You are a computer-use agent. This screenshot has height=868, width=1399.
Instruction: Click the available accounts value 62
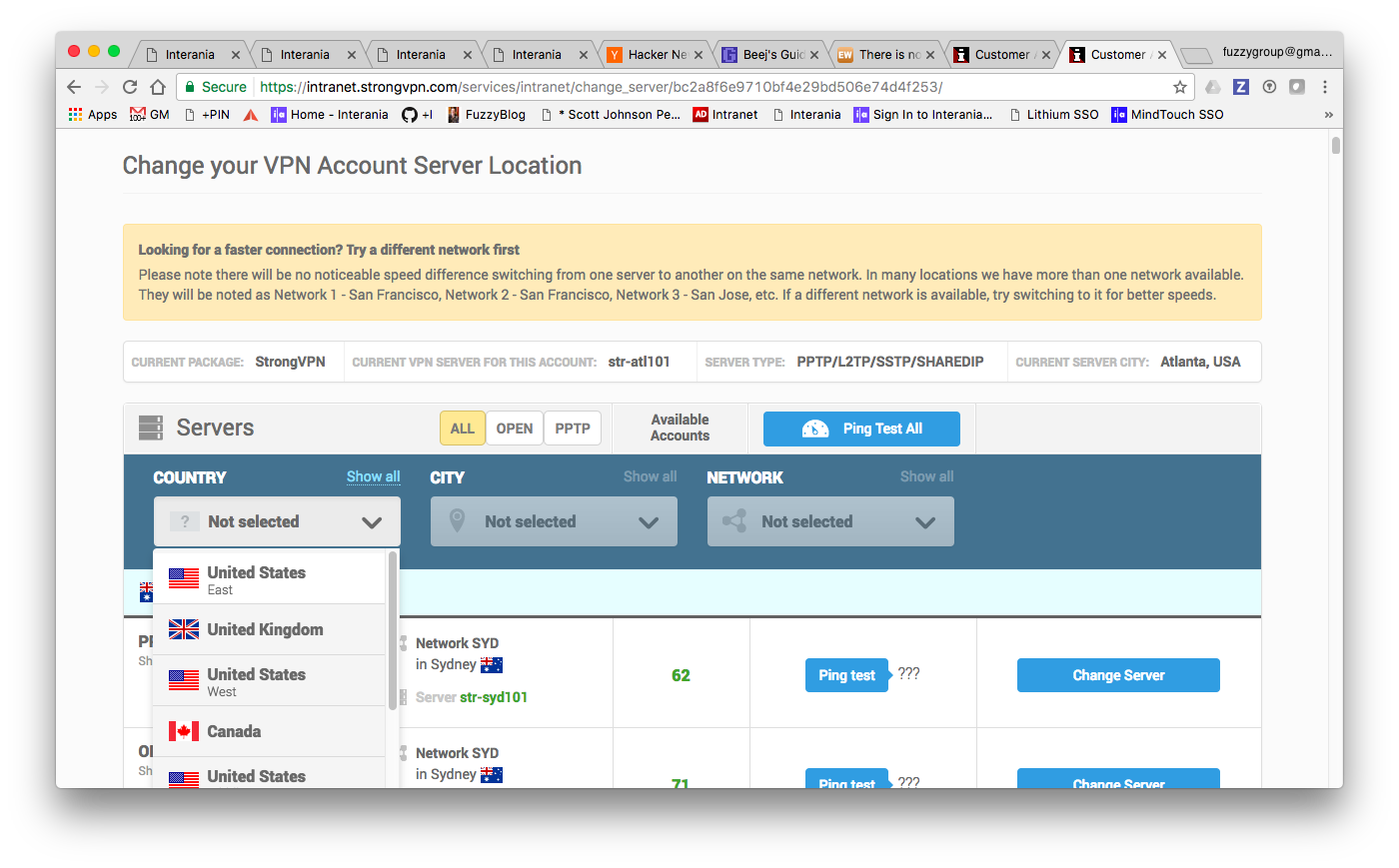(x=681, y=675)
